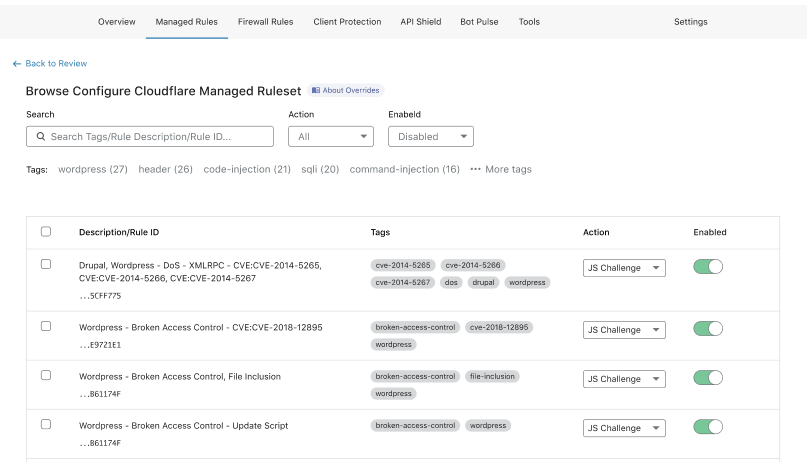The width and height of the screenshot is (807, 462).
Task: Click the search magnifier icon
Action: [x=40, y=136]
